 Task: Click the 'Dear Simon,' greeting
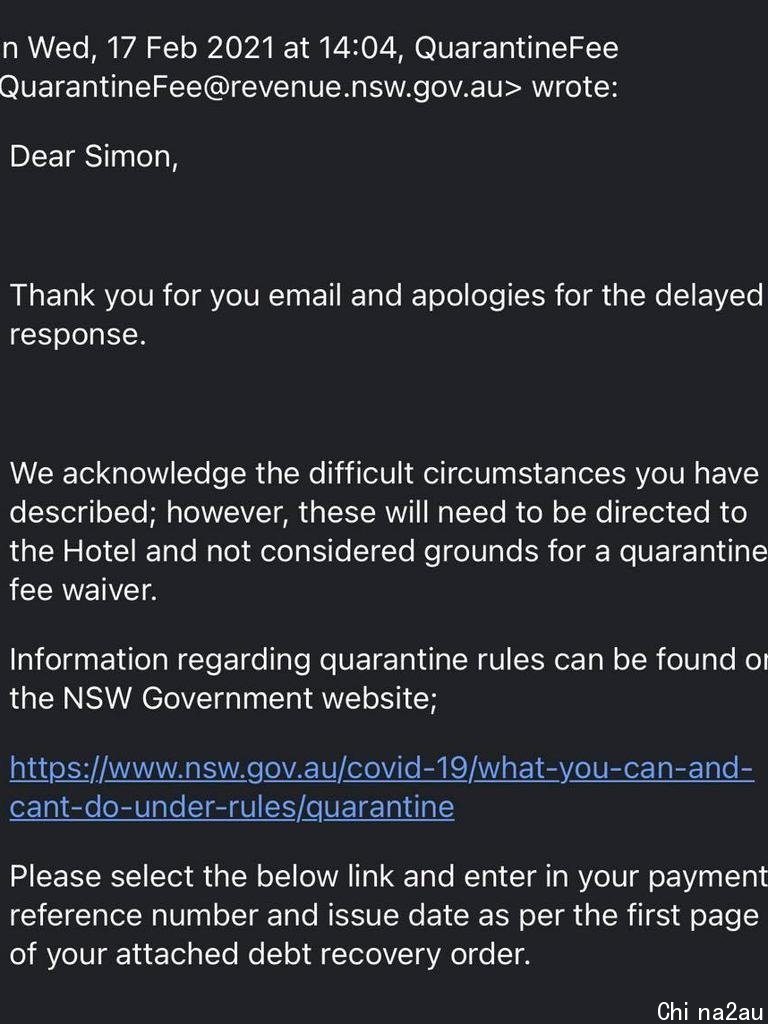point(94,157)
